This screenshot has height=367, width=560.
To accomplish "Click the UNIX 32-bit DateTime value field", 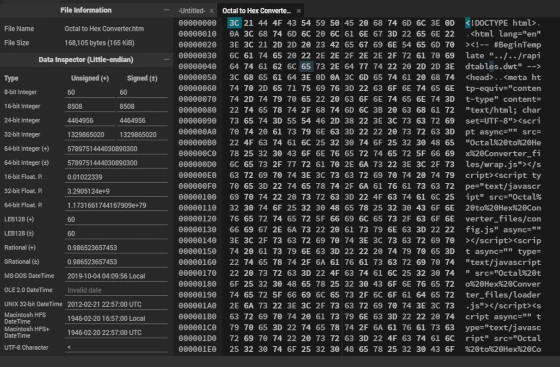I will click(116, 305).
